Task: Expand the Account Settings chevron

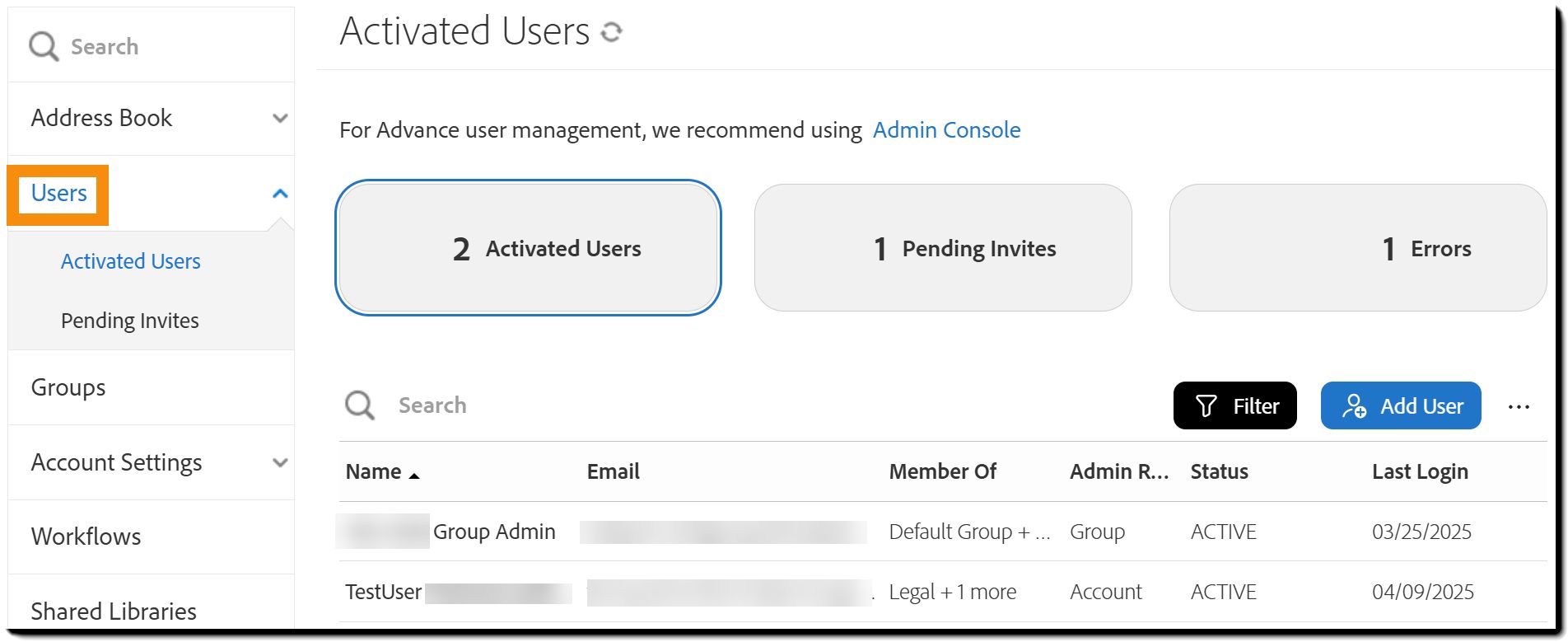Action: click(x=280, y=462)
